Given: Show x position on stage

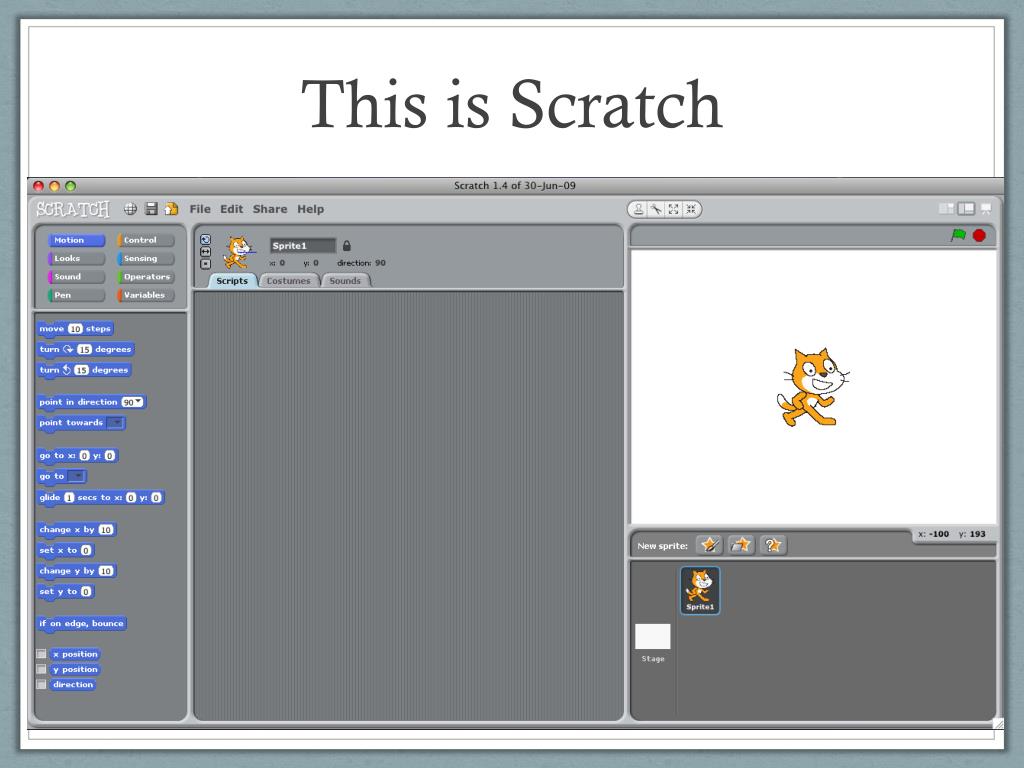Looking at the screenshot, I should (x=41, y=654).
